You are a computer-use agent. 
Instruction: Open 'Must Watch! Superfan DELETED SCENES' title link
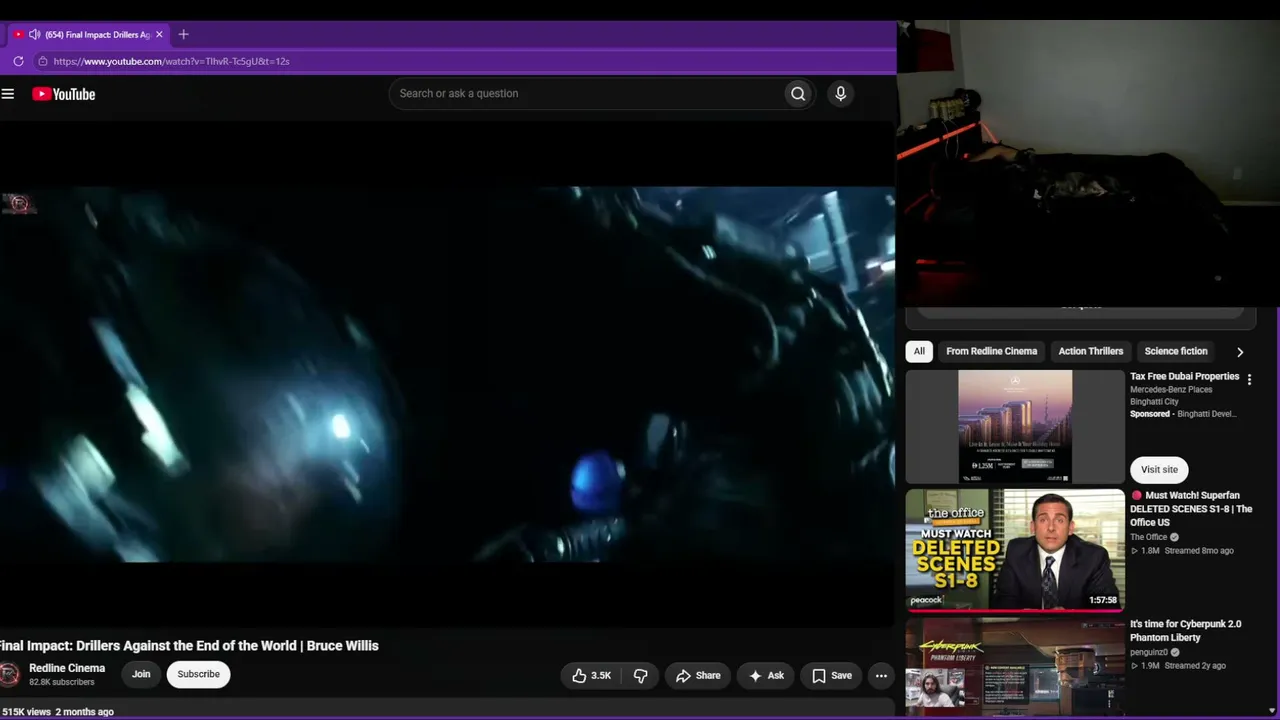click(1191, 509)
